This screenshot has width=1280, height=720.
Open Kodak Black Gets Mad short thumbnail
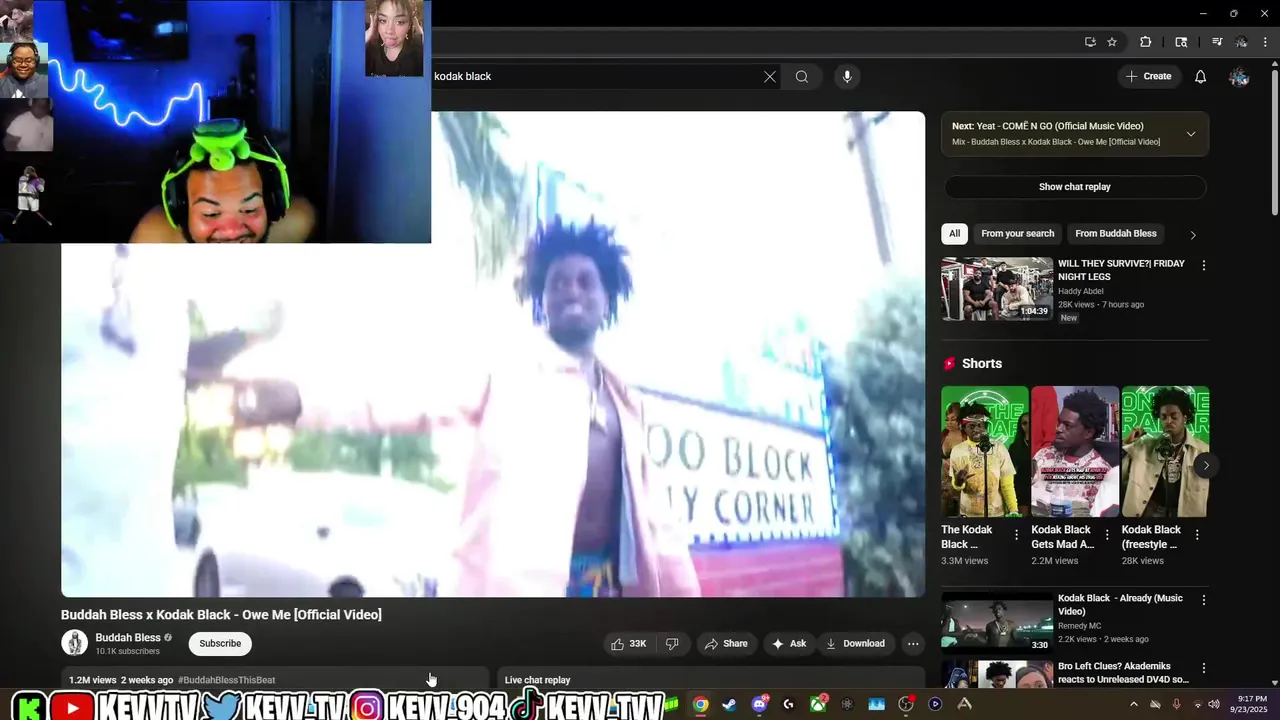click(1075, 451)
